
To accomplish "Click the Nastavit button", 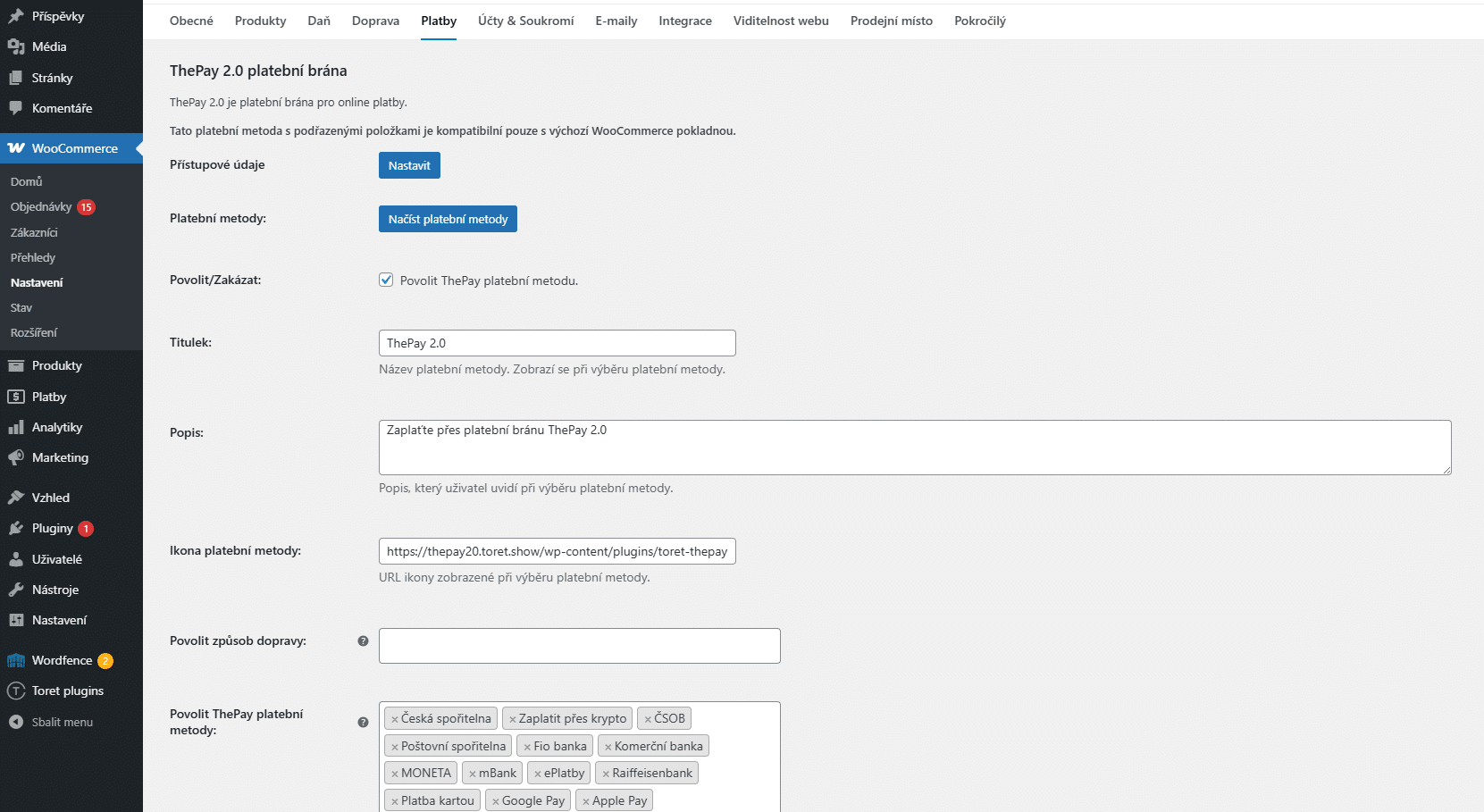I will coord(409,165).
